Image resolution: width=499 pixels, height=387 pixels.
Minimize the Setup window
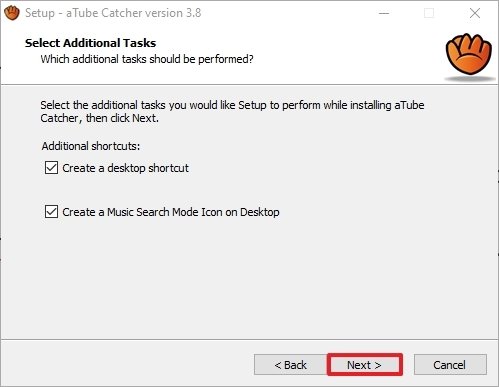[x=384, y=13]
